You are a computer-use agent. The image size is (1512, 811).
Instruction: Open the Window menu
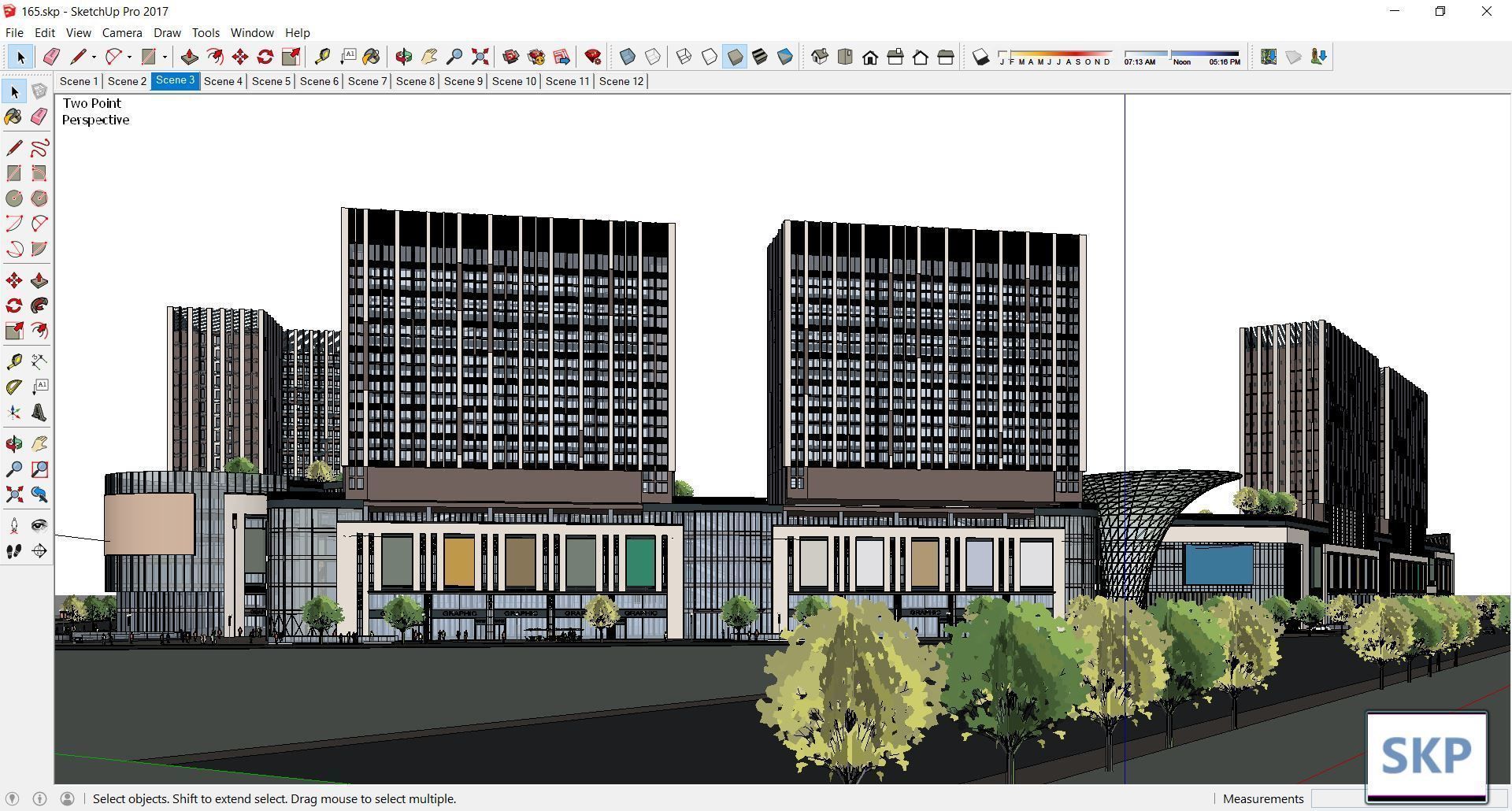pos(252,32)
